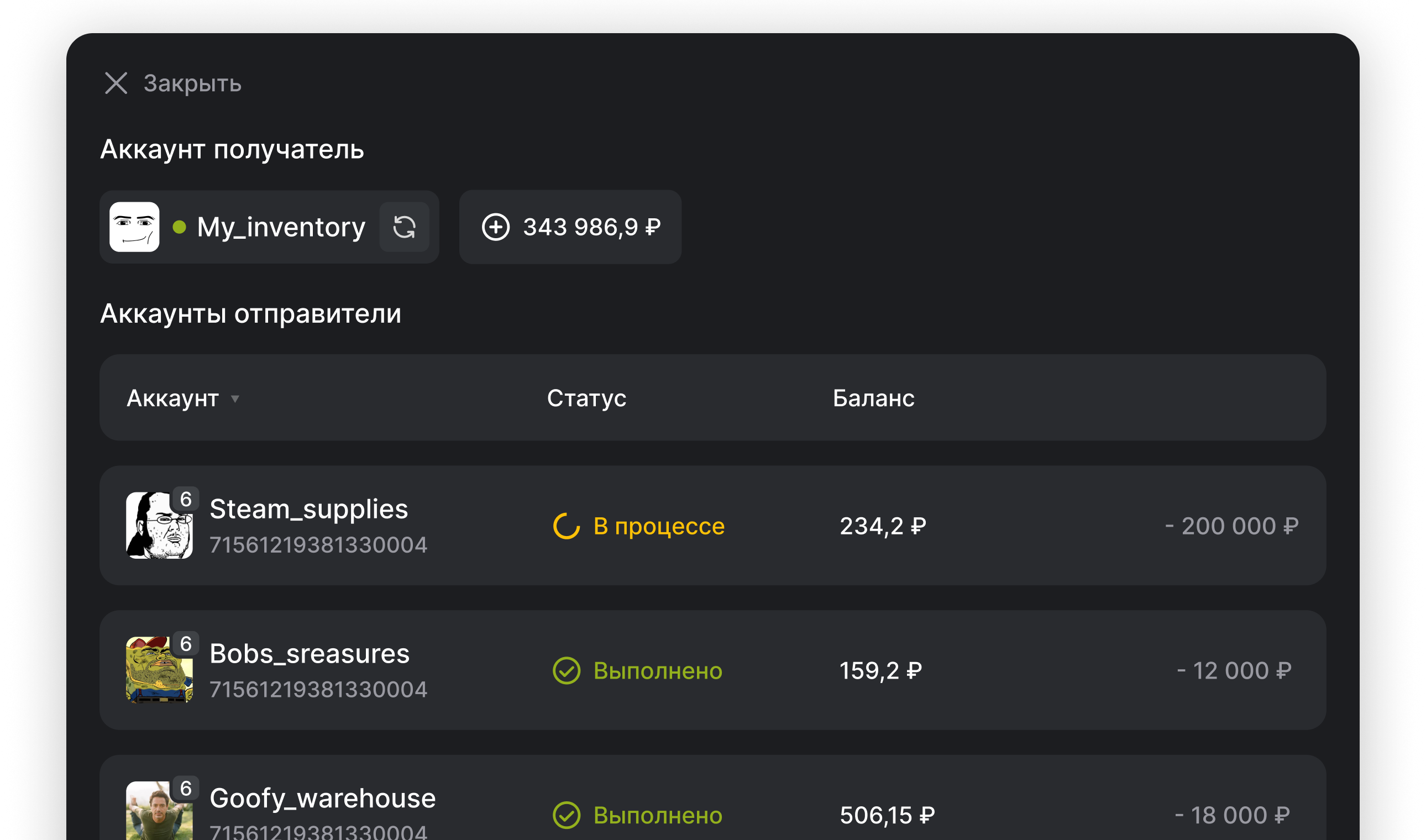Click the Bobs_sreasures Pepe avatar
Viewport: 1426px width, 840px height.
point(159,670)
